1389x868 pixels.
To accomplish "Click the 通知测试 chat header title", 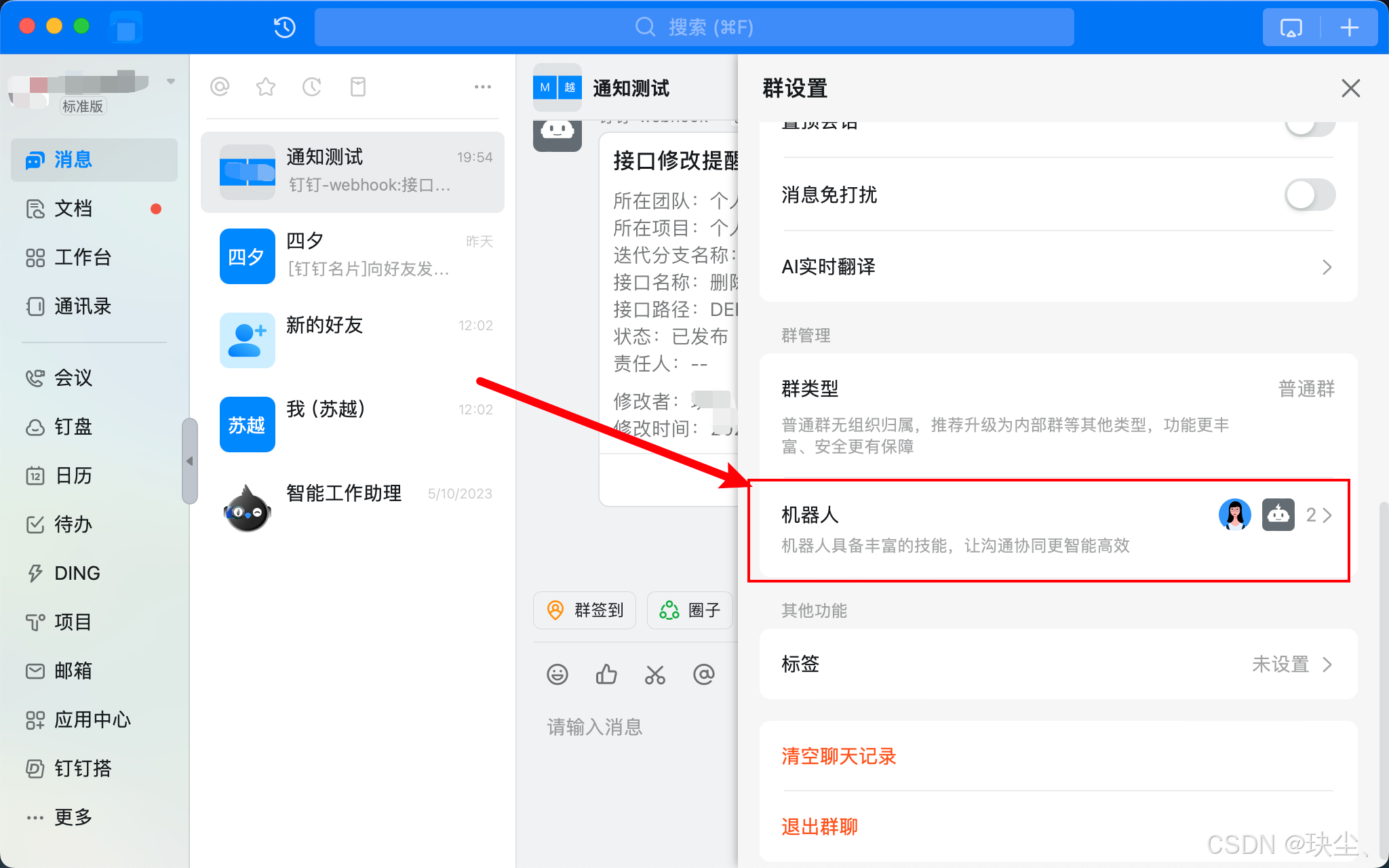I will pos(631,88).
